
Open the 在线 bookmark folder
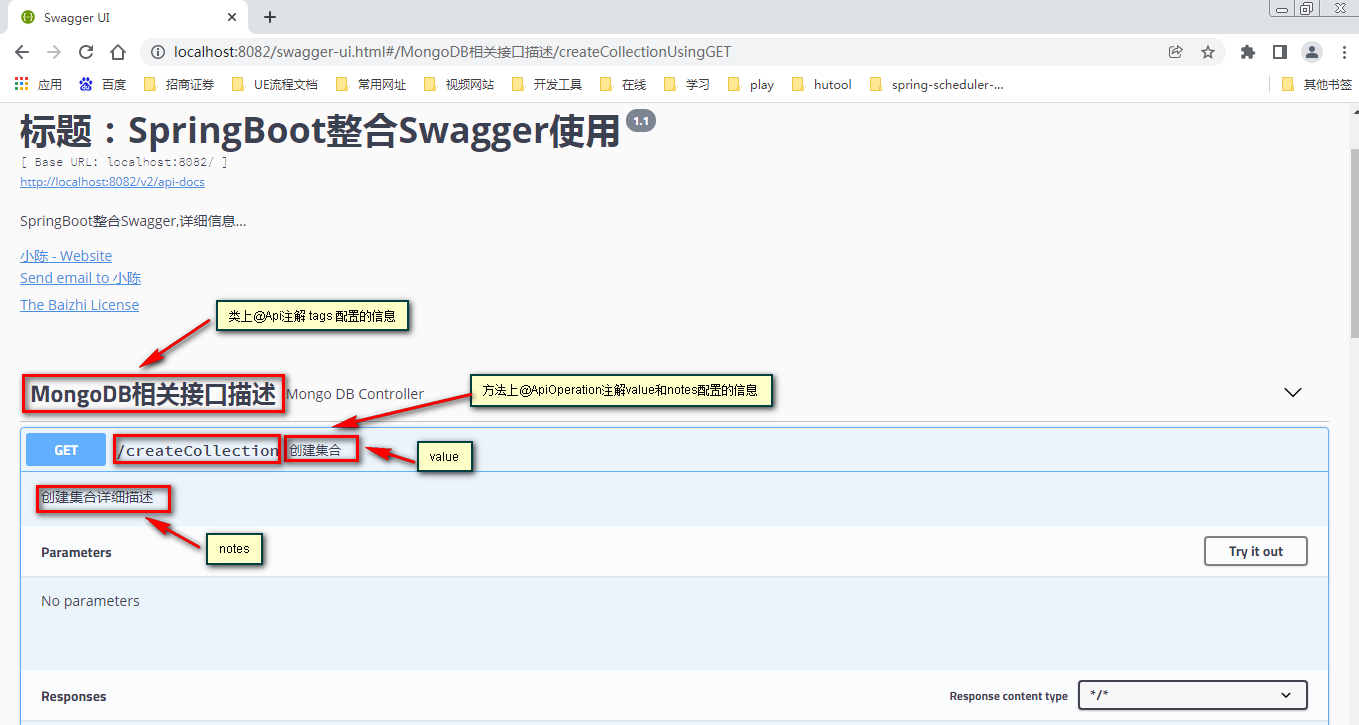pos(623,85)
